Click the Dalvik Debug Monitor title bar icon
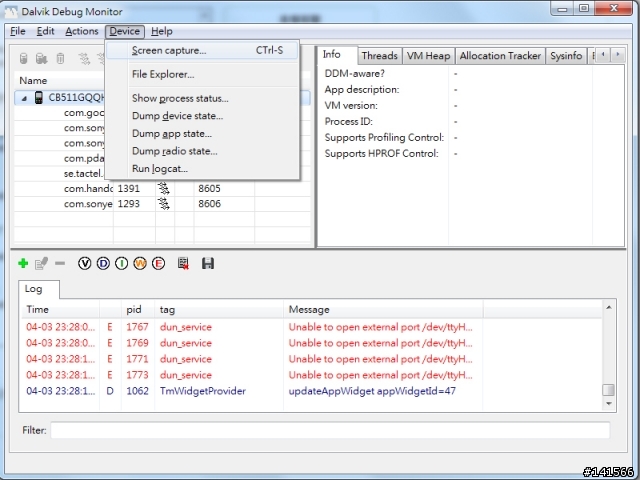 tap(11, 12)
